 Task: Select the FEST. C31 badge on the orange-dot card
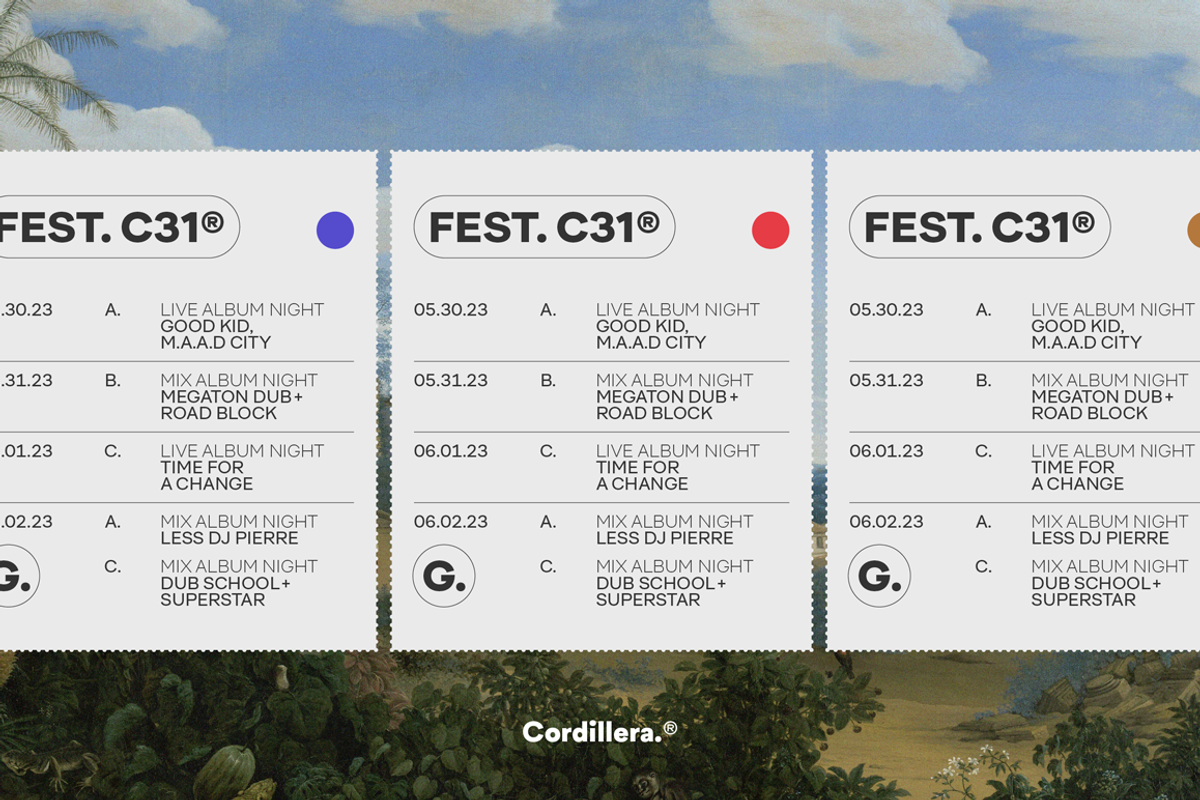[979, 227]
